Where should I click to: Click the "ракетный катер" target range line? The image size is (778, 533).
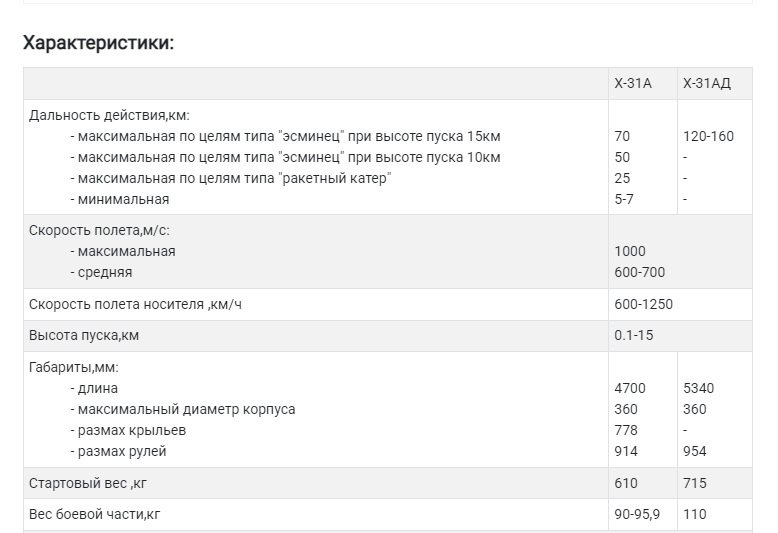pos(231,178)
